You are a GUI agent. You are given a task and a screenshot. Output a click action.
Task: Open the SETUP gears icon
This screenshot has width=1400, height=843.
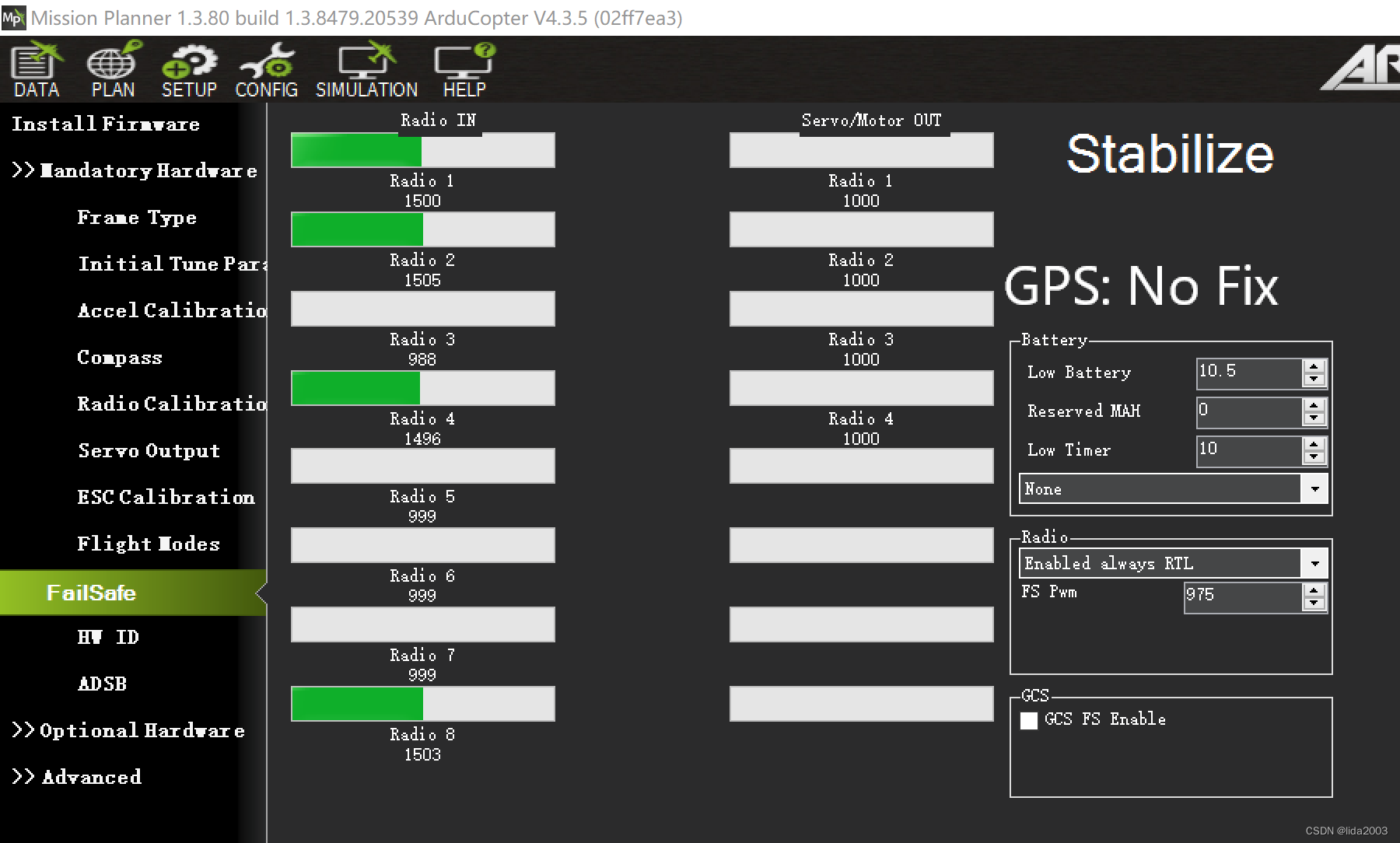189,70
